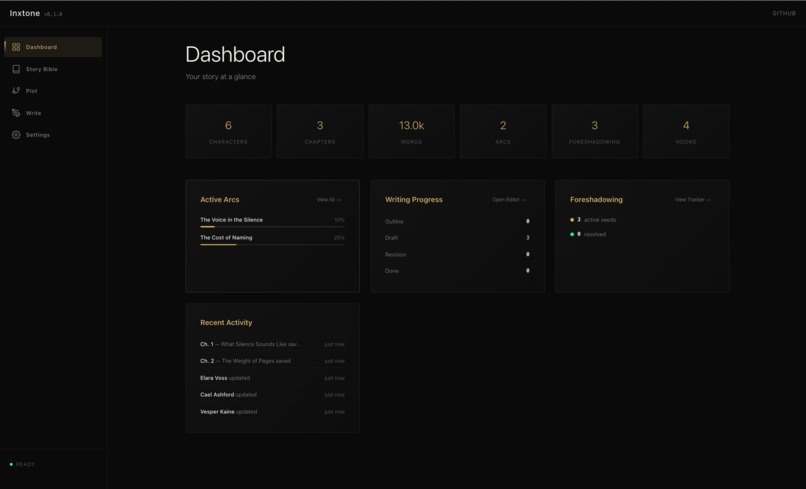Click the Inxtone app title
Screen dimensions: 806x489
[x=25, y=13]
